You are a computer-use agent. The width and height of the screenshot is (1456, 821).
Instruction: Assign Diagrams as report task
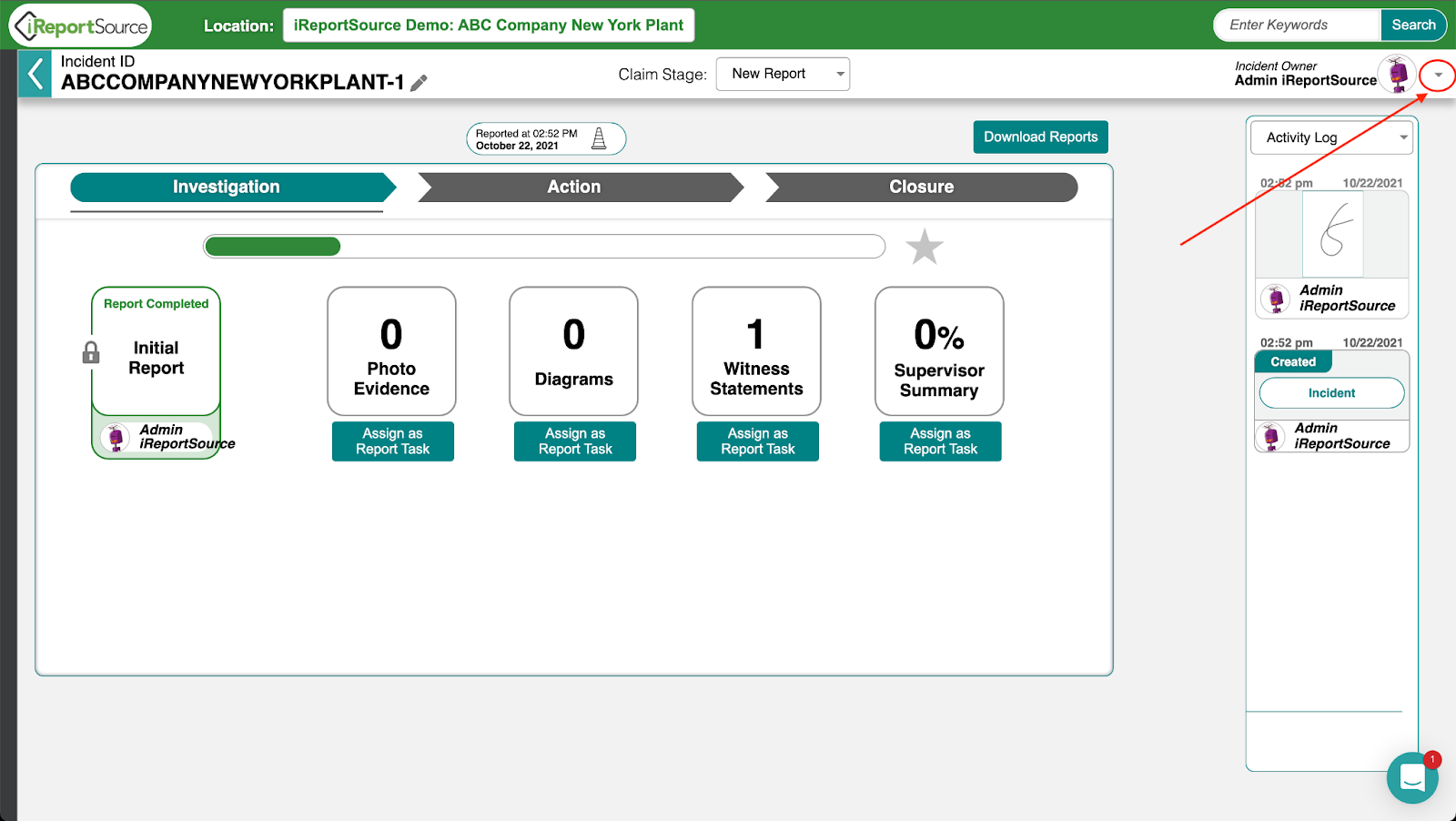pyautogui.click(x=575, y=441)
